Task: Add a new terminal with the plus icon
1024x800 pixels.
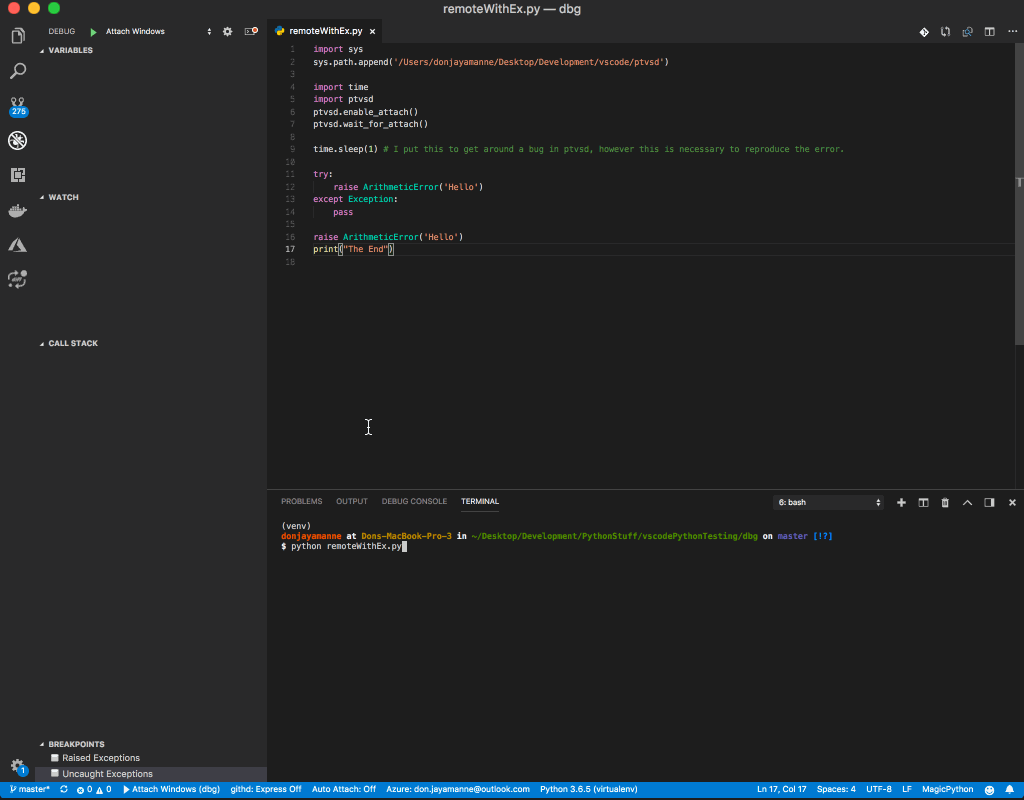Action: 900,502
